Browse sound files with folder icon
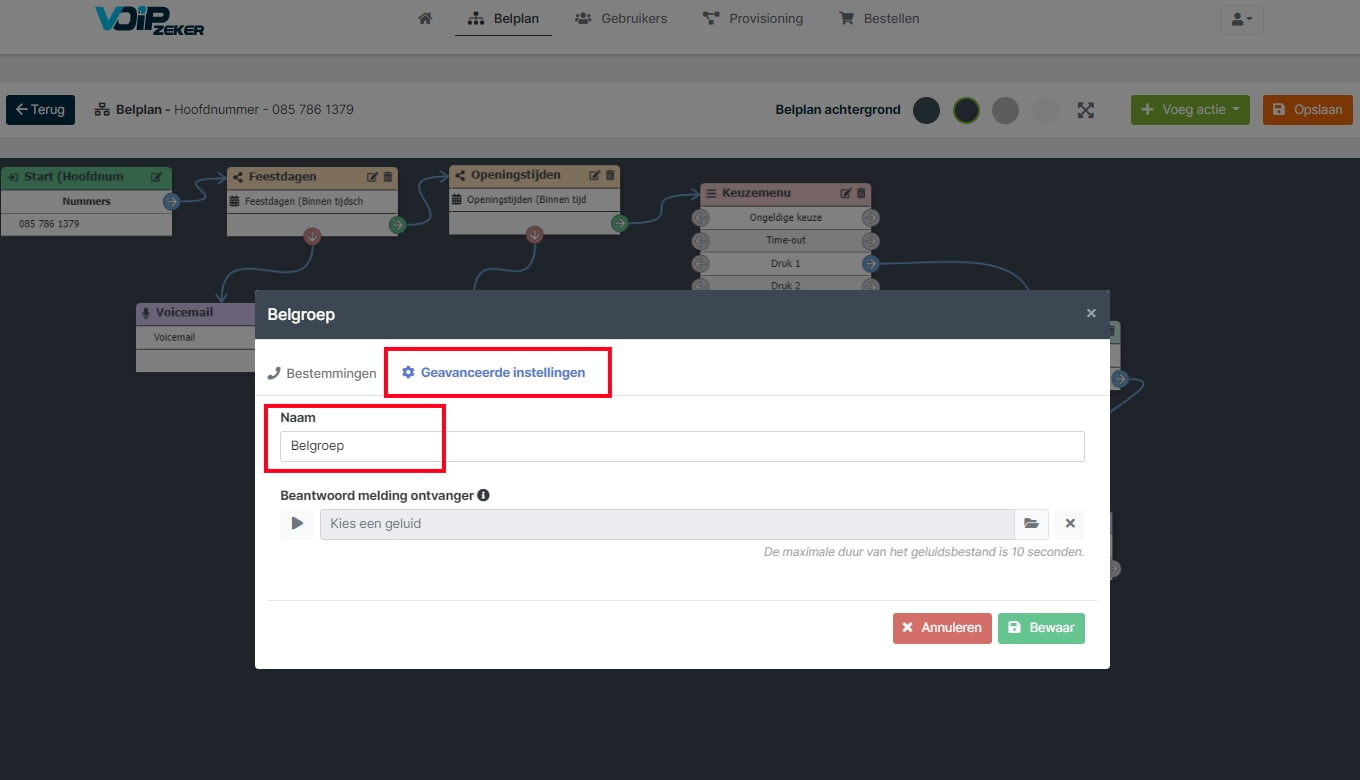Viewport: 1360px width, 780px height. (x=1032, y=524)
